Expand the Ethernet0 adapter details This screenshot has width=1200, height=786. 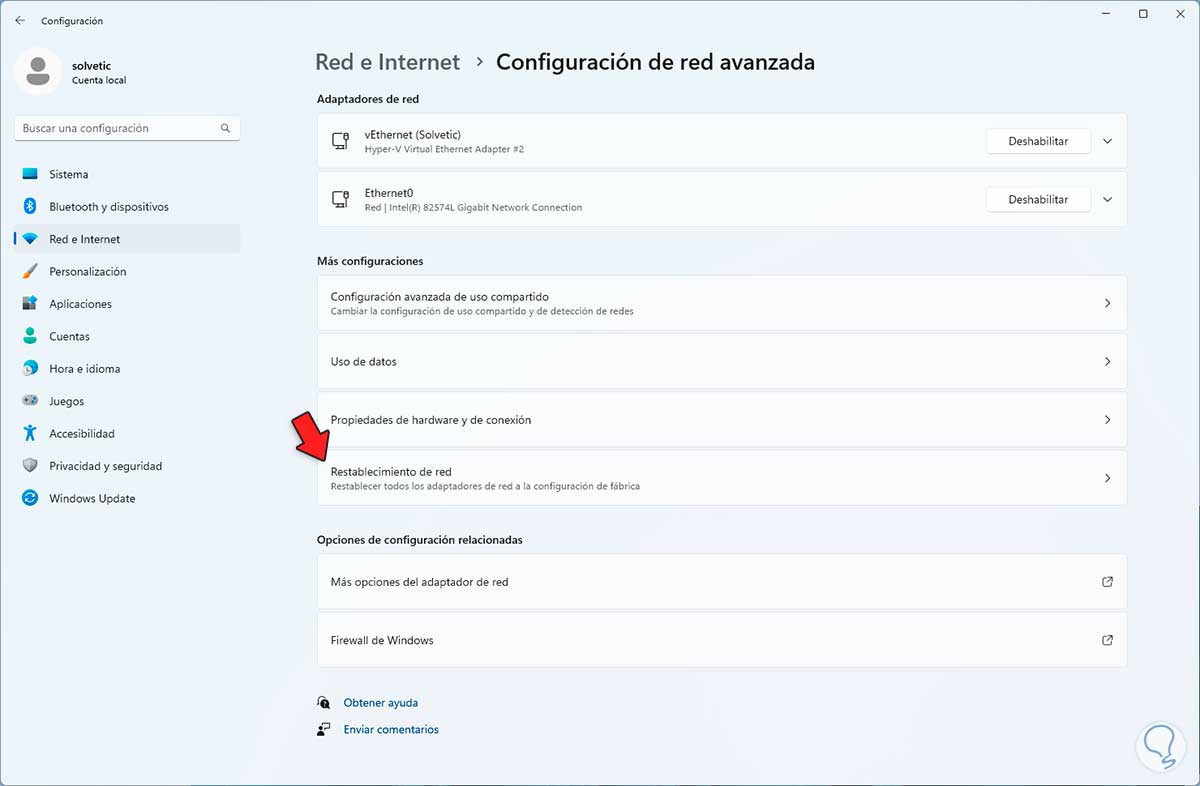1107,200
